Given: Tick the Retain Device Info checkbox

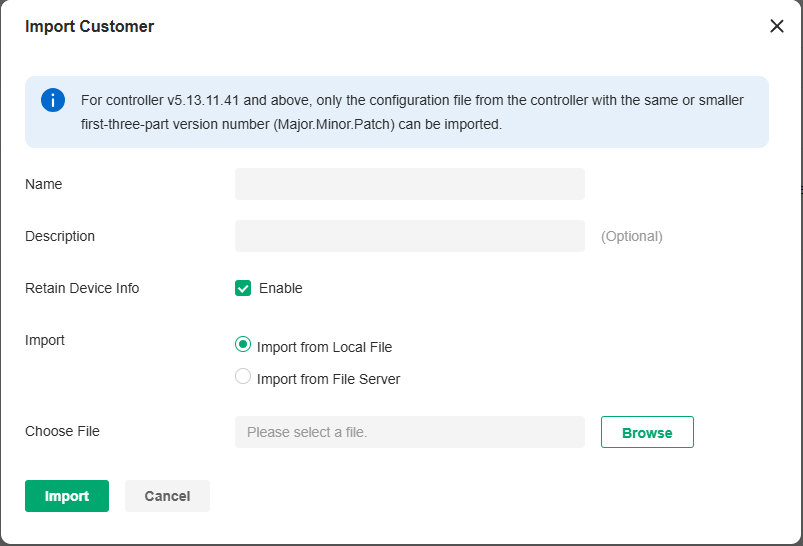Looking at the screenshot, I should point(243,288).
